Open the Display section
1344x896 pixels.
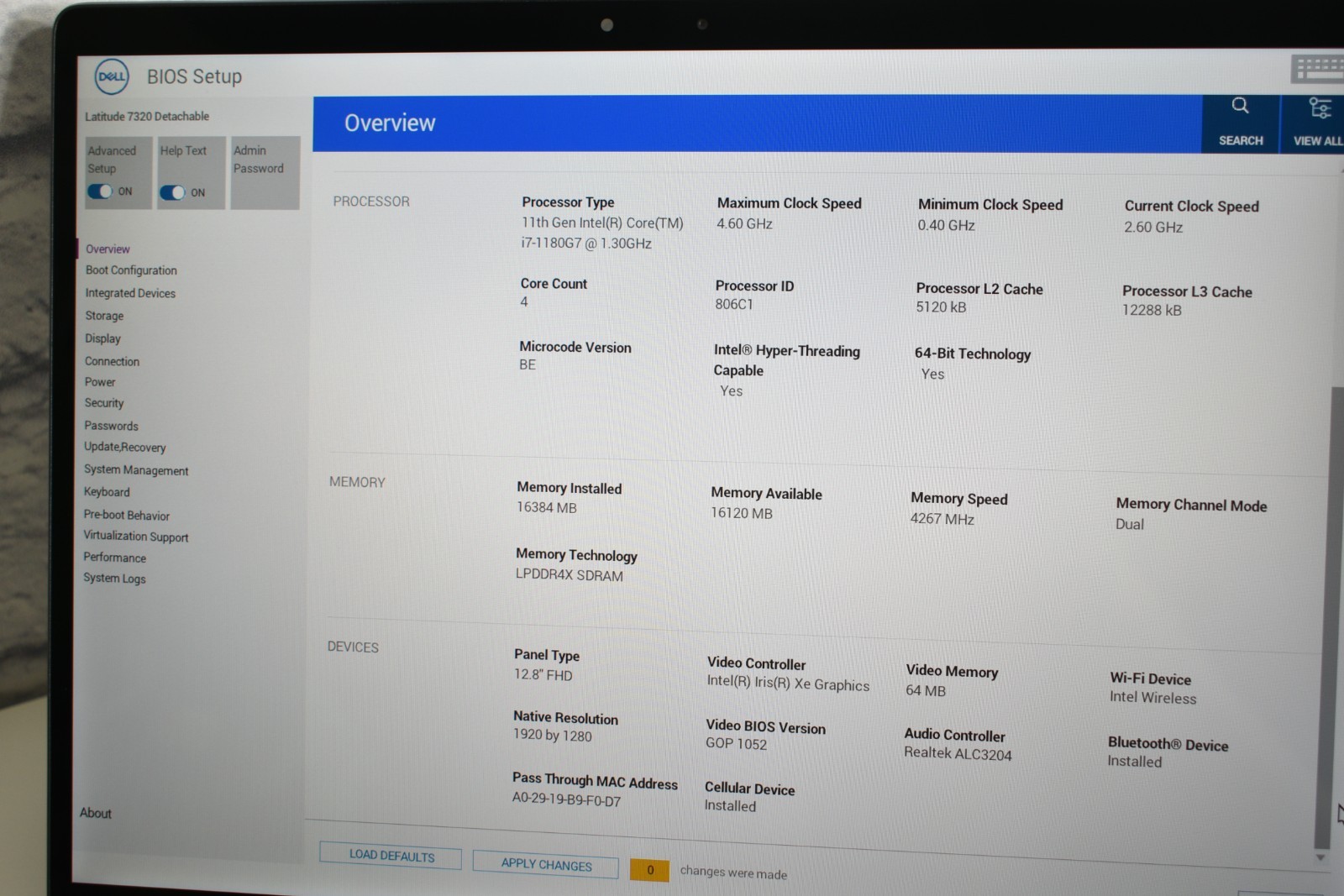(x=102, y=338)
